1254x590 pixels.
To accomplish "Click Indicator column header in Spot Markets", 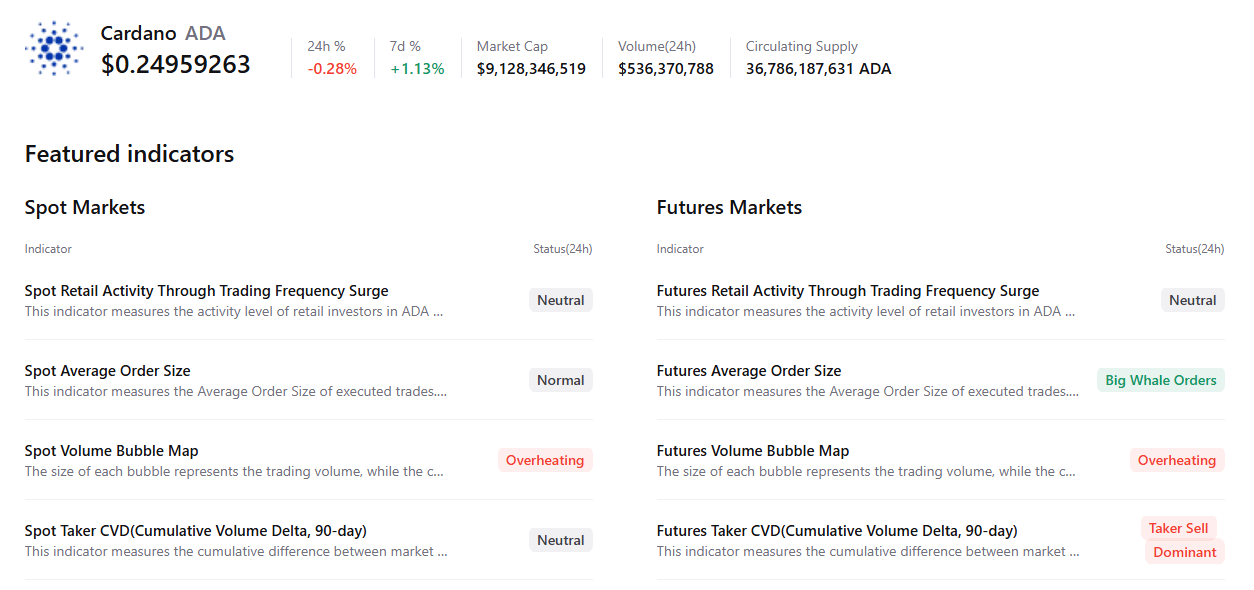I will (48, 249).
